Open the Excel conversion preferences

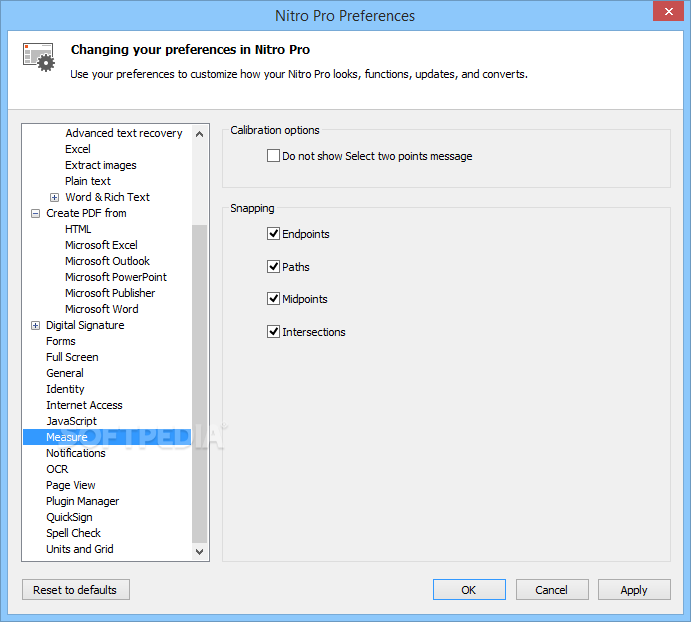[78, 149]
